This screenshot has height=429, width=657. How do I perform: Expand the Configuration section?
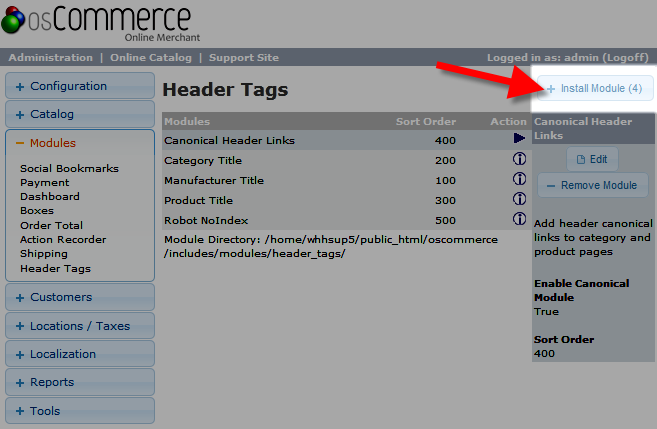80,86
